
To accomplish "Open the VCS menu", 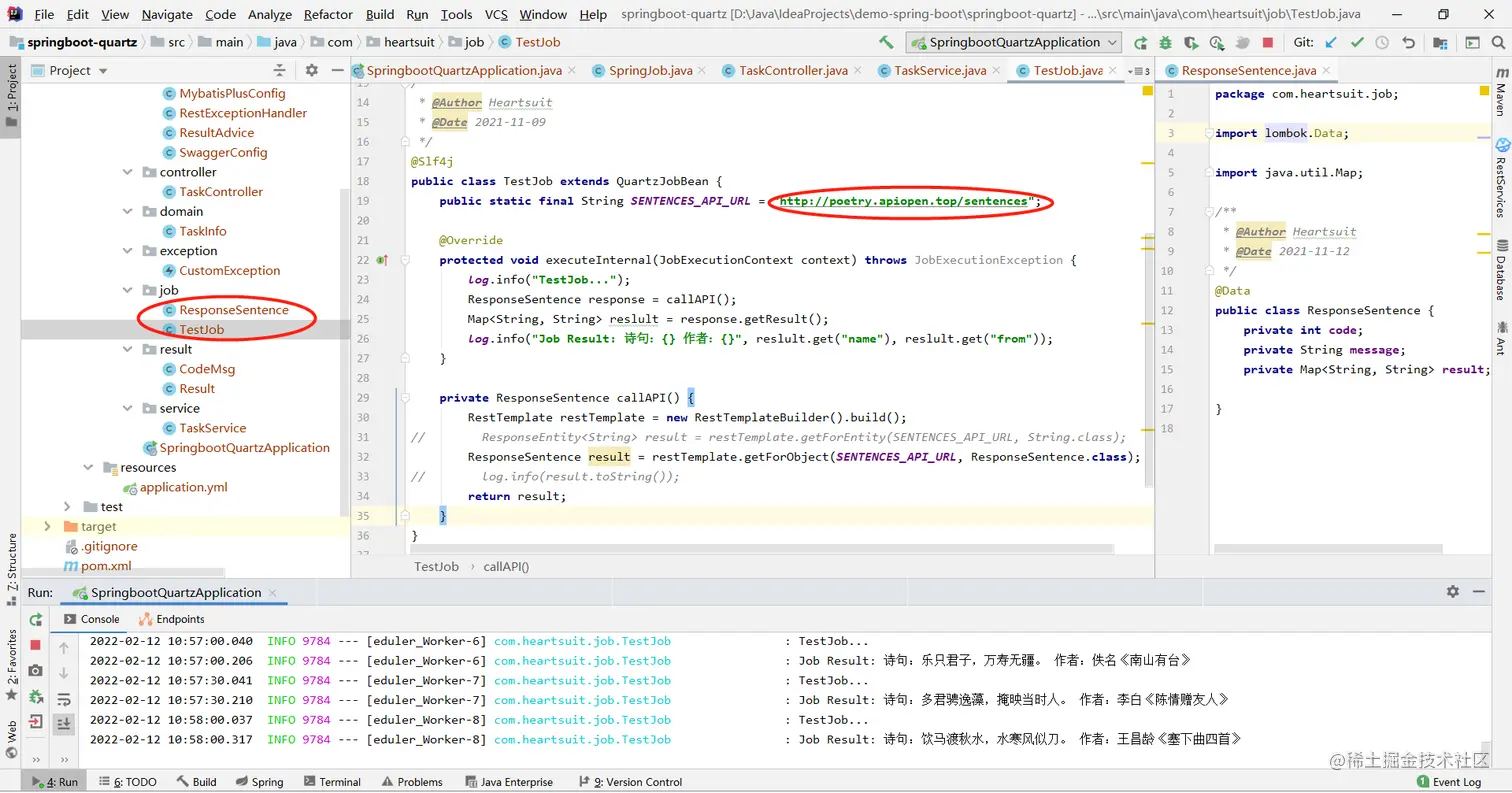I will (497, 14).
